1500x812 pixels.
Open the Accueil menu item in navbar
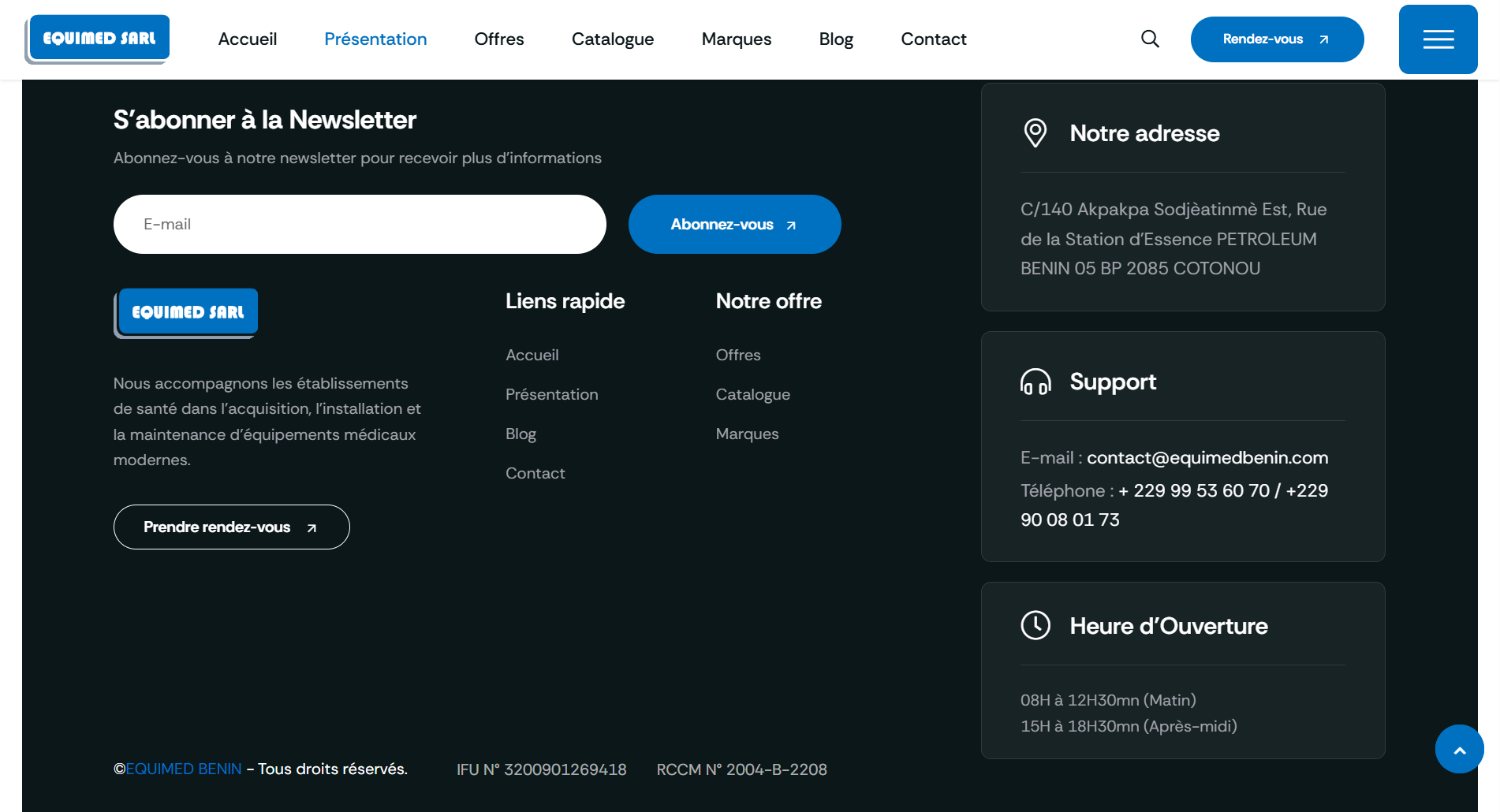click(x=248, y=39)
